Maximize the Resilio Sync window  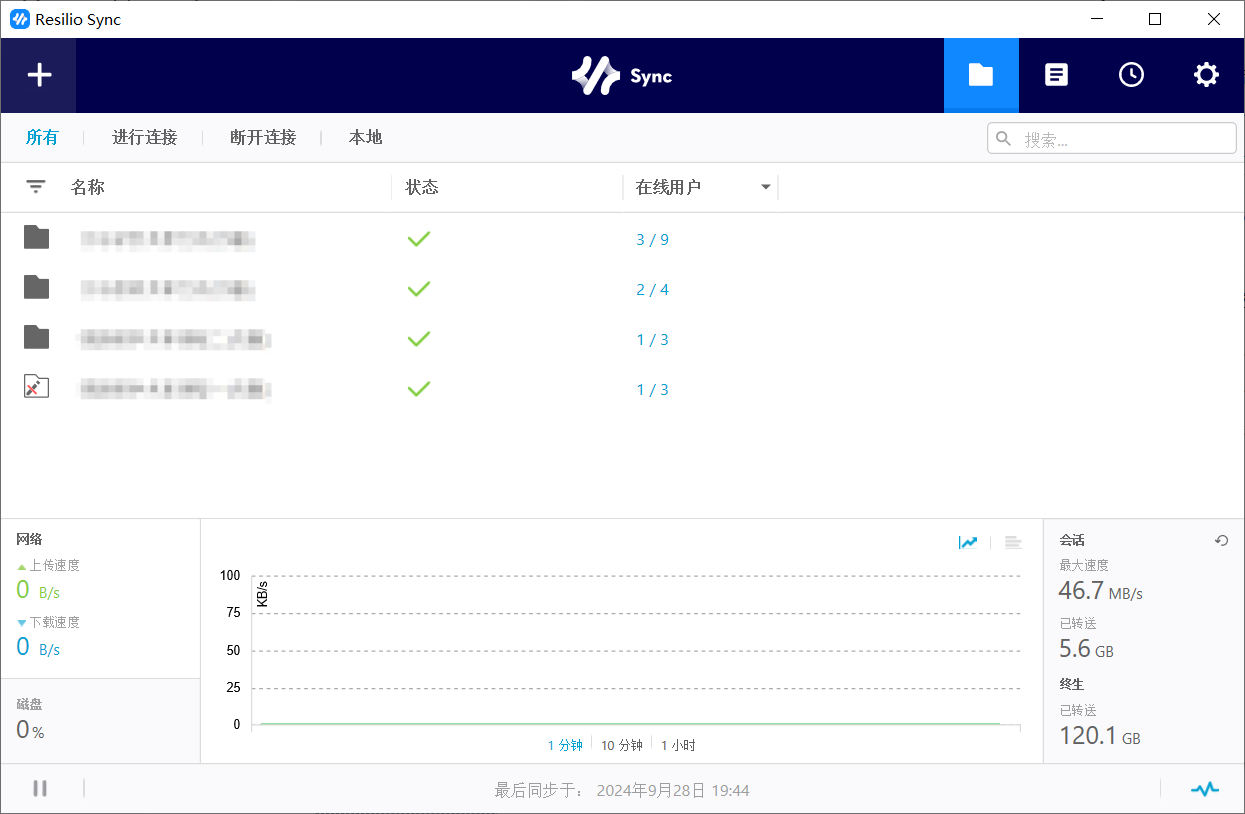1155,19
